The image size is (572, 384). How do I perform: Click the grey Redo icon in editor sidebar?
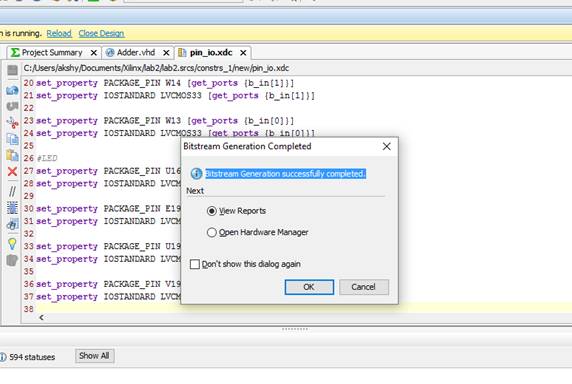pos(12,106)
